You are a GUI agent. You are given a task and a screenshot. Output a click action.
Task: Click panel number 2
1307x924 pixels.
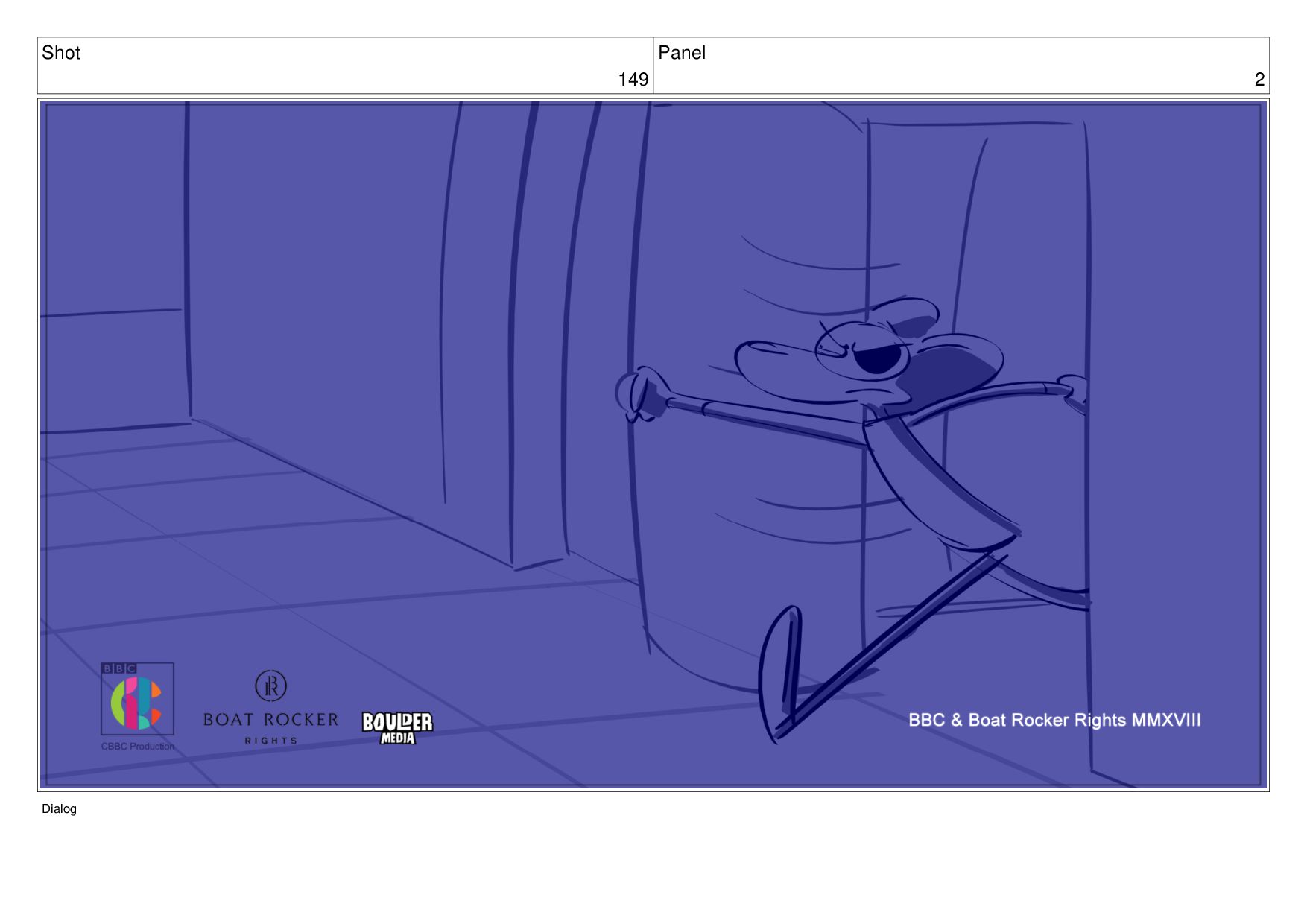click(1259, 79)
